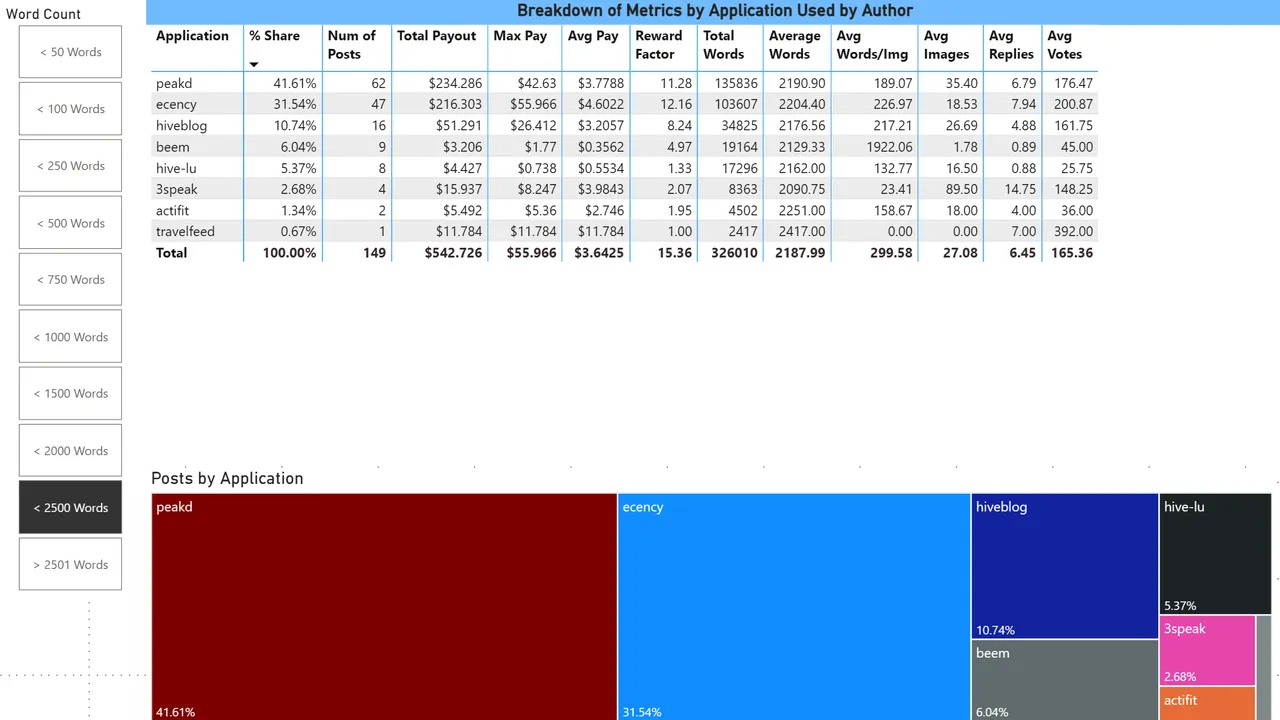Image resolution: width=1280 pixels, height=720 pixels.
Task: Click the actifit row name
Action: (172, 210)
